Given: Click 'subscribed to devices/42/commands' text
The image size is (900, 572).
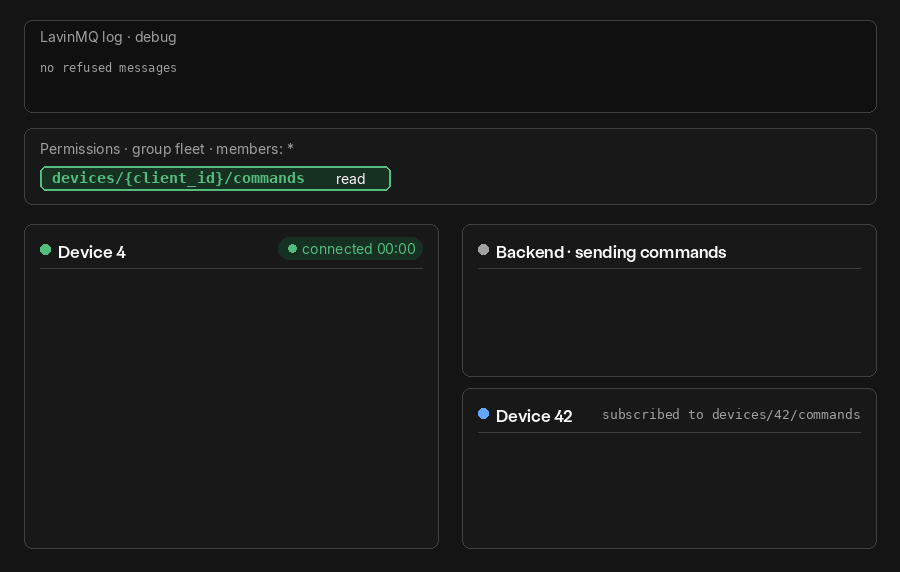Looking at the screenshot, I should click(x=731, y=414).
